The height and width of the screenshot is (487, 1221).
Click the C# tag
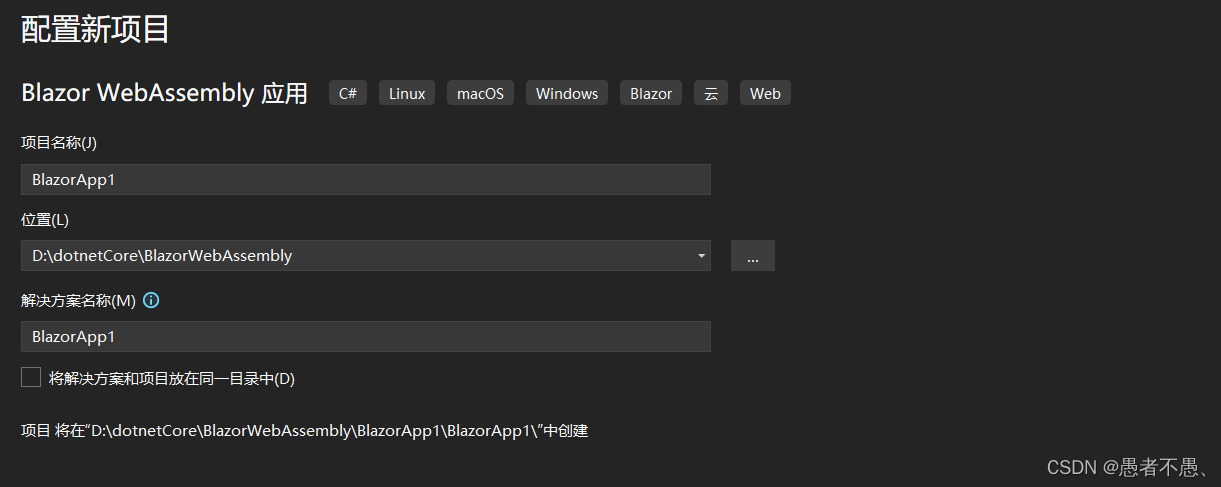click(348, 94)
